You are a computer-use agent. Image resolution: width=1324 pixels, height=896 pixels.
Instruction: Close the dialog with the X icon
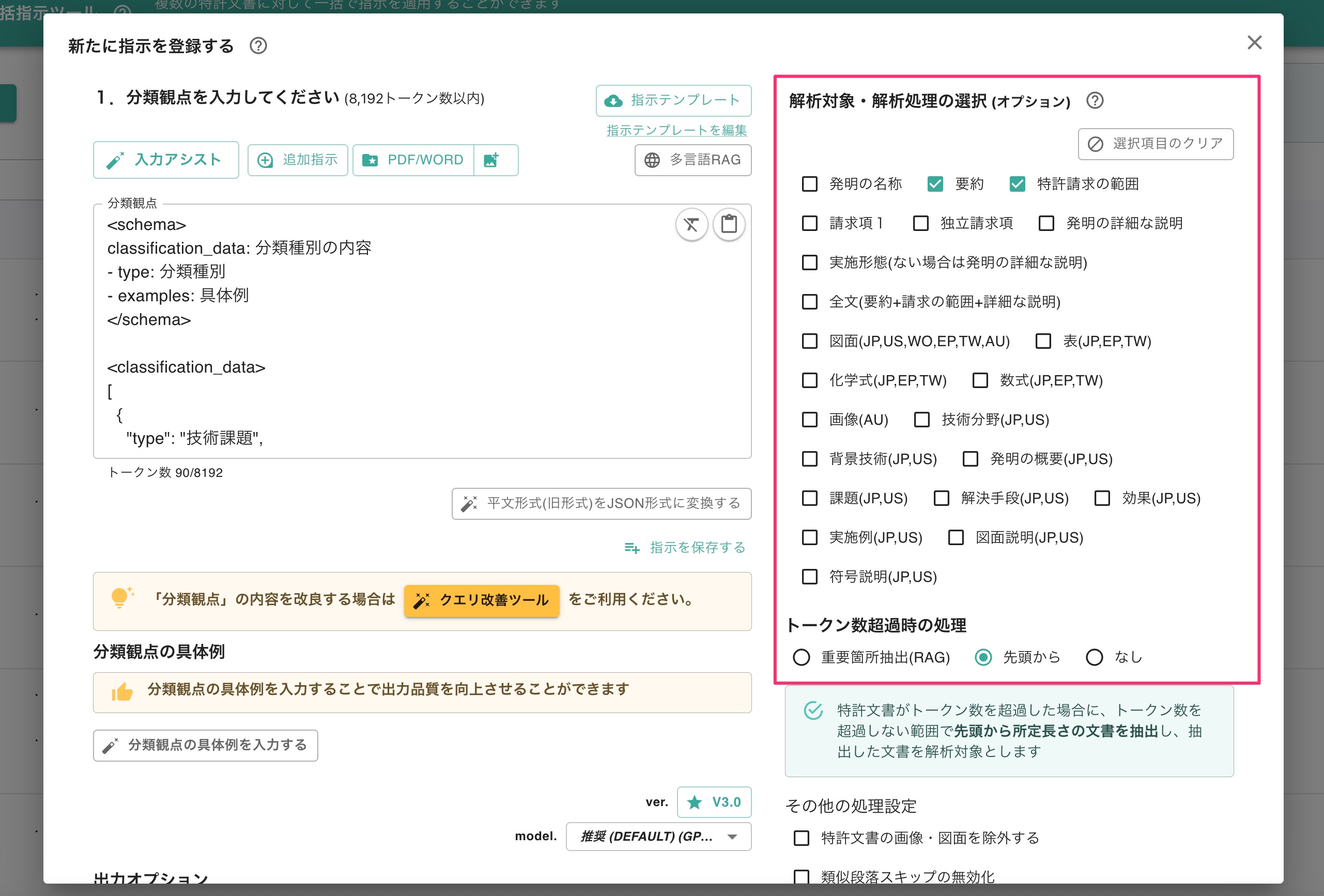coord(1254,43)
